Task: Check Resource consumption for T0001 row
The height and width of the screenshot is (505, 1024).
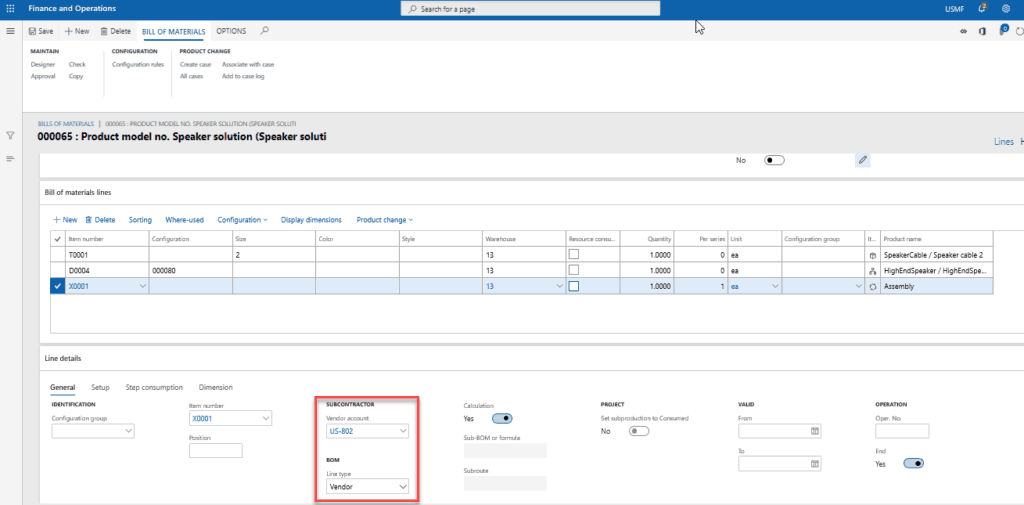Action: pos(573,254)
